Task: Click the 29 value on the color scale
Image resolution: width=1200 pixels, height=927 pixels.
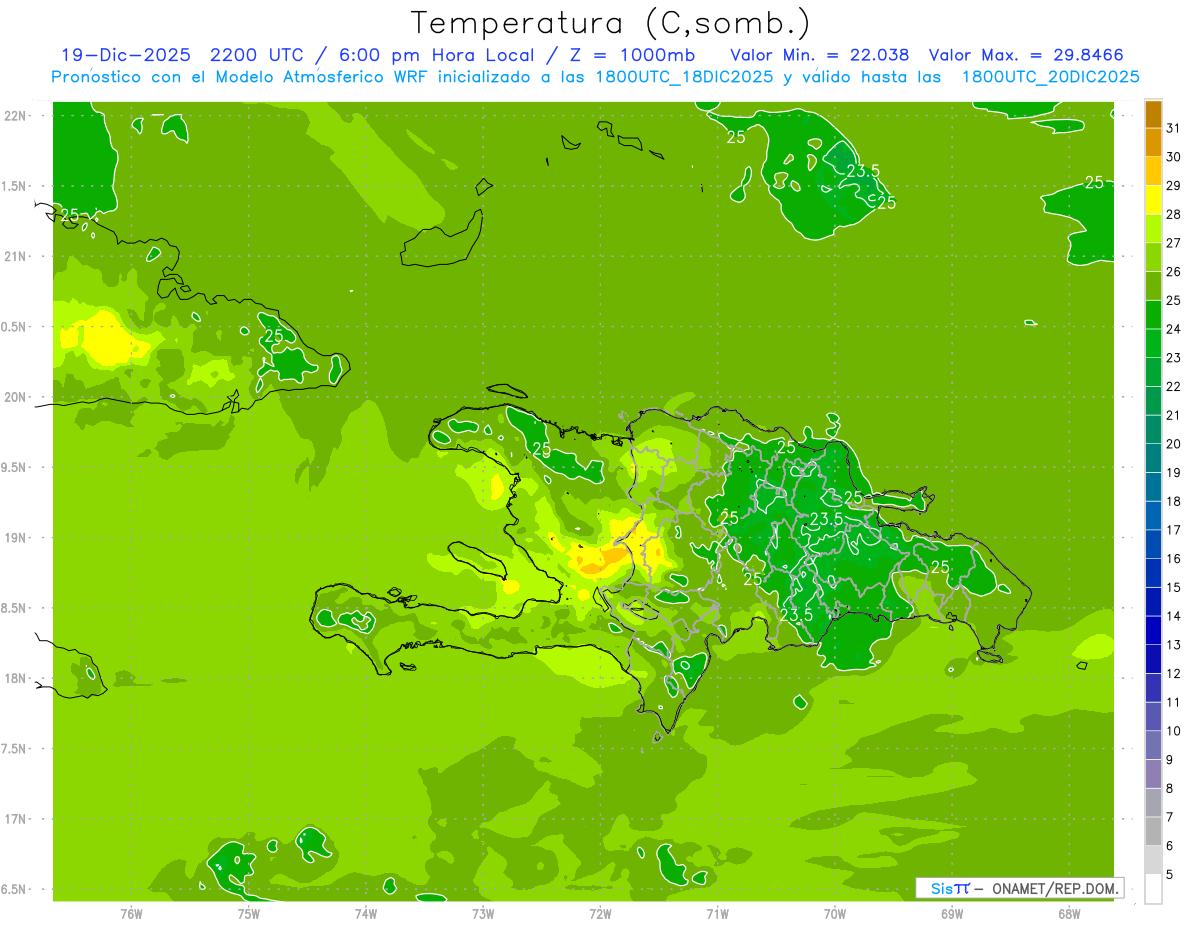Action: click(1174, 185)
